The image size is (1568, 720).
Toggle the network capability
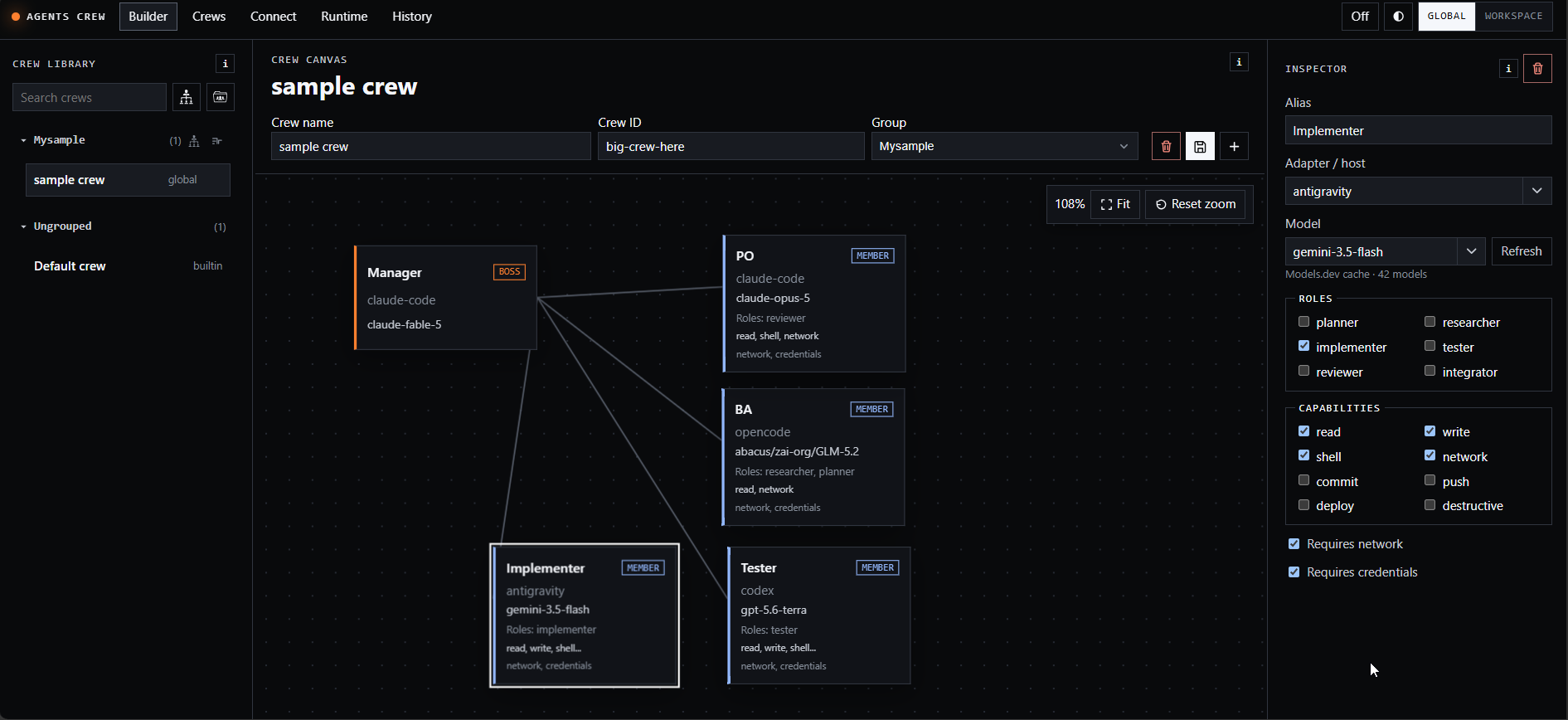pyautogui.click(x=1430, y=455)
